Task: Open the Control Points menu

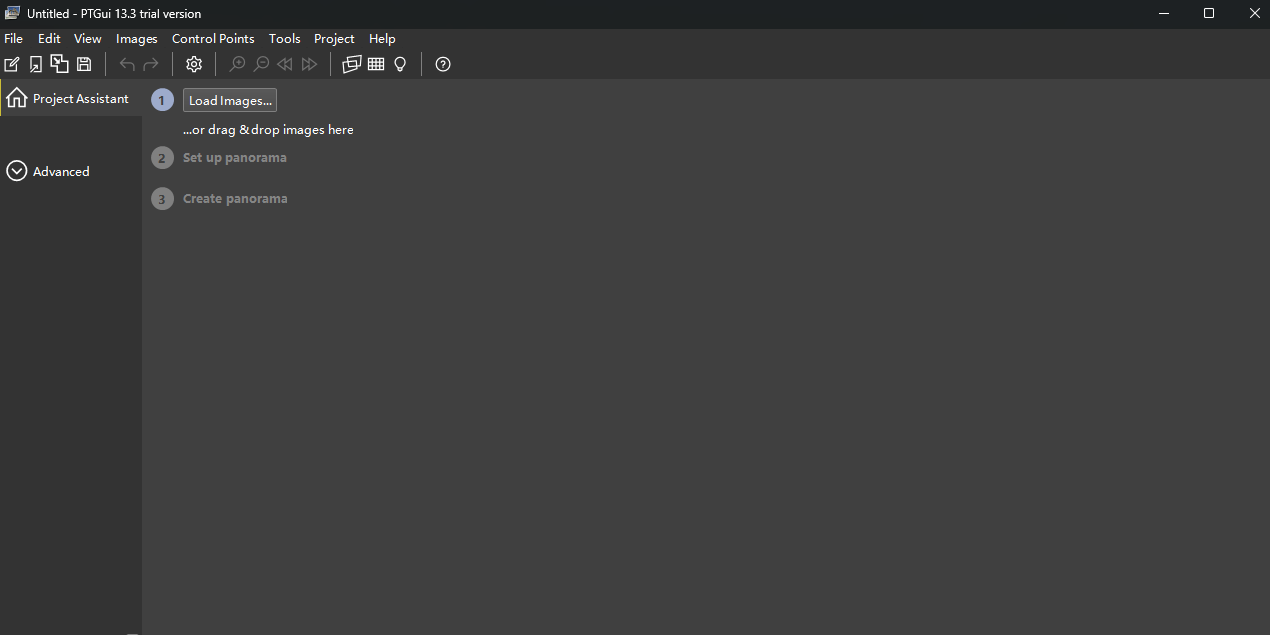Action: (213, 39)
